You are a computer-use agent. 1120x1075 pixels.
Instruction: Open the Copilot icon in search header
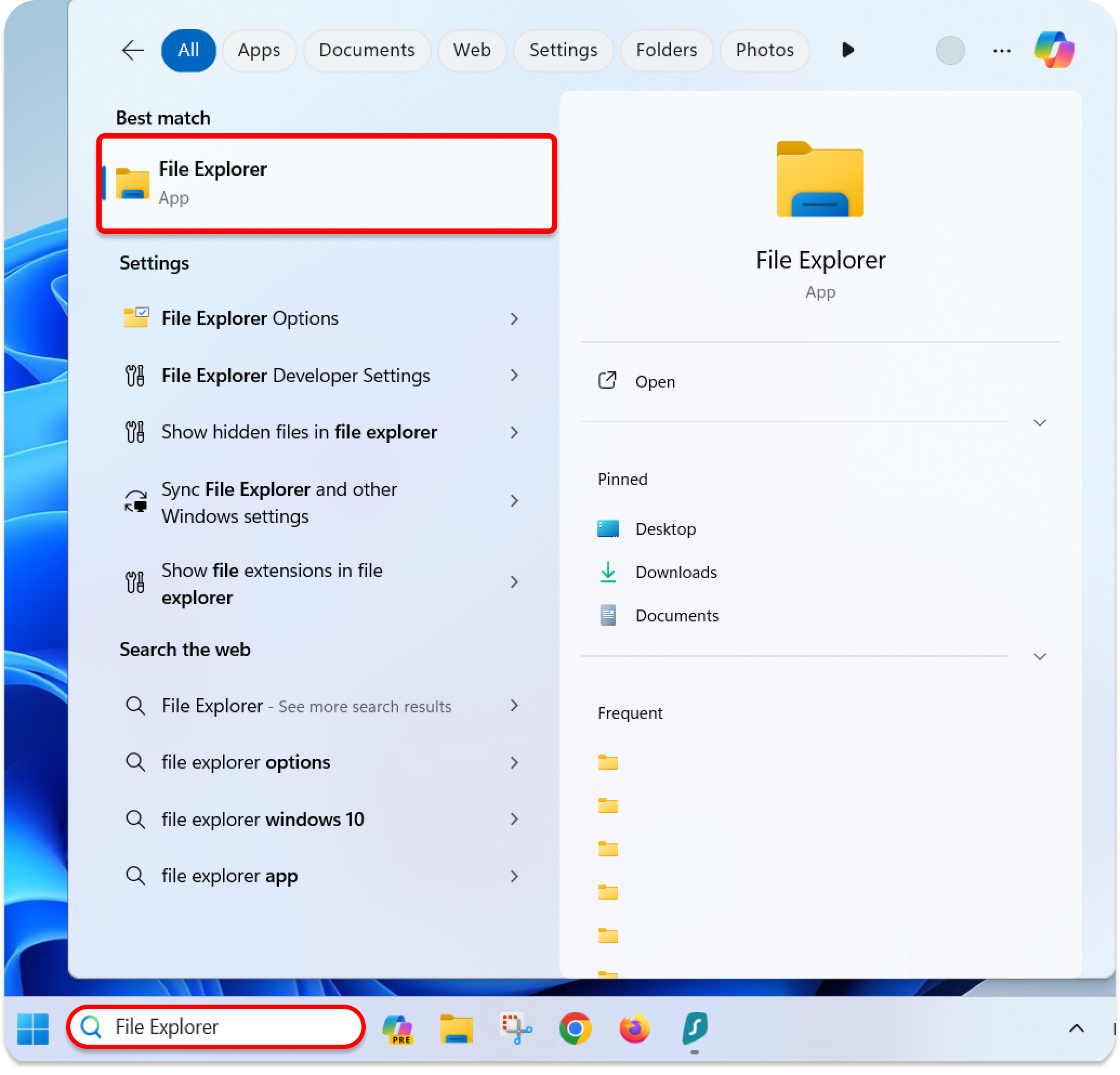[x=1053, y=50]
